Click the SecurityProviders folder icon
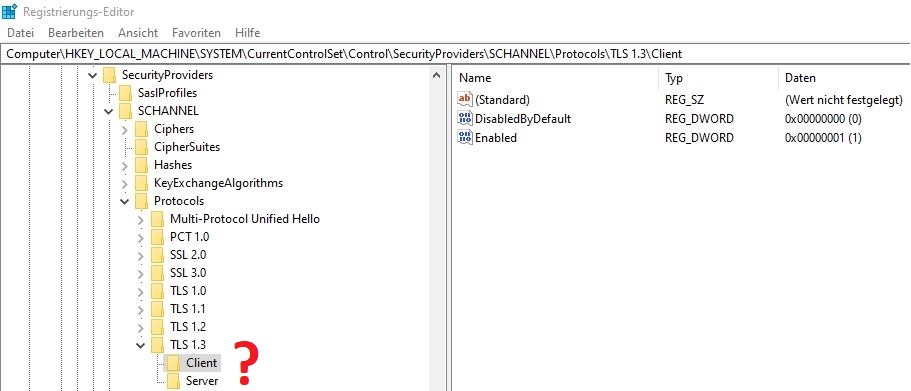 click(109, 75)
